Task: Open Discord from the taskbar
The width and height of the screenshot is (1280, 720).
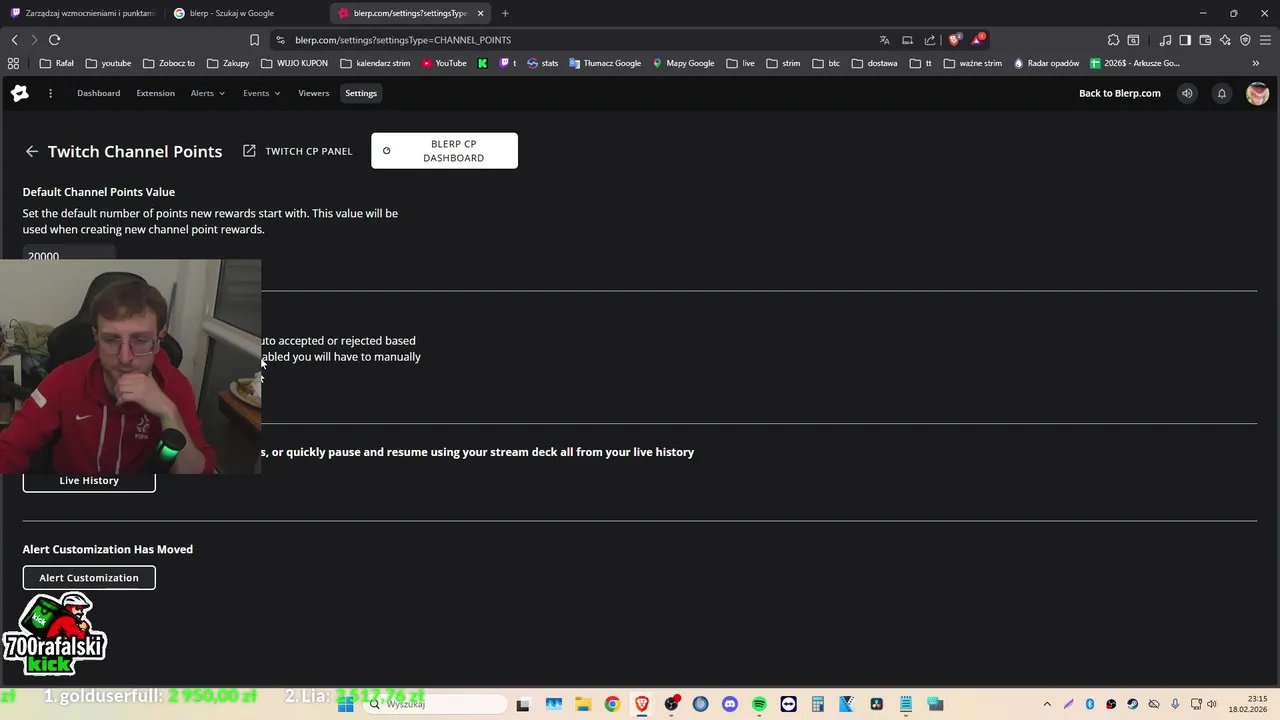Action: click(730, 704)
